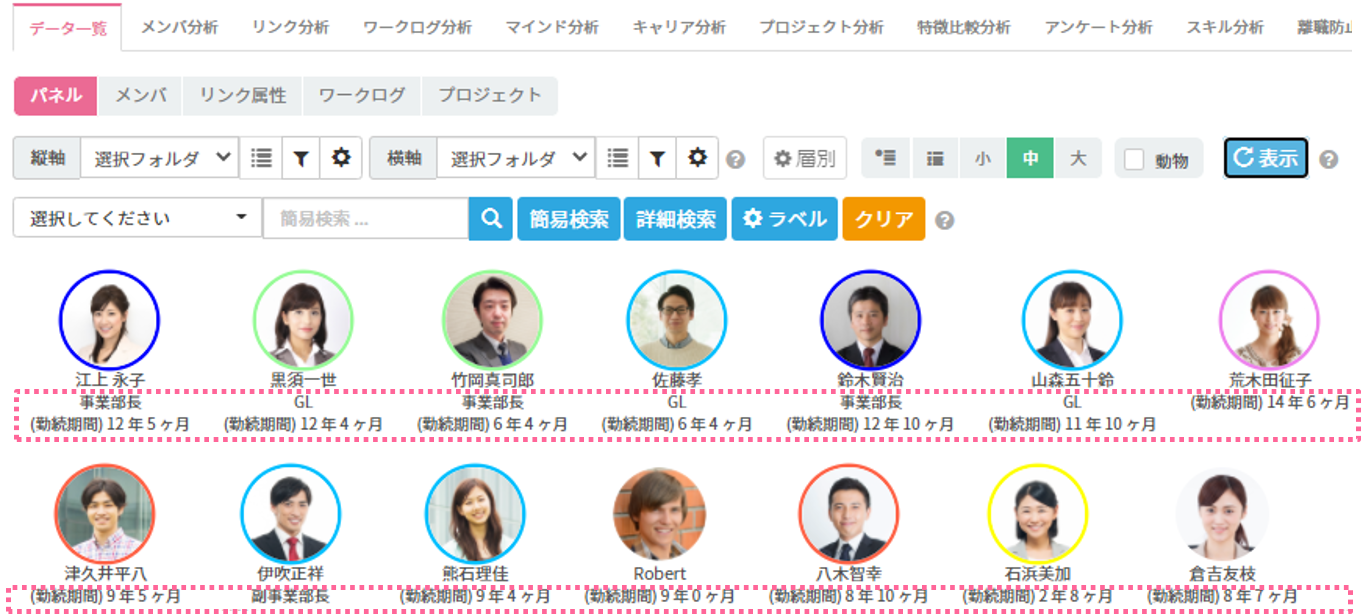Click the vertical axis (縦軸) list icon

261,158
